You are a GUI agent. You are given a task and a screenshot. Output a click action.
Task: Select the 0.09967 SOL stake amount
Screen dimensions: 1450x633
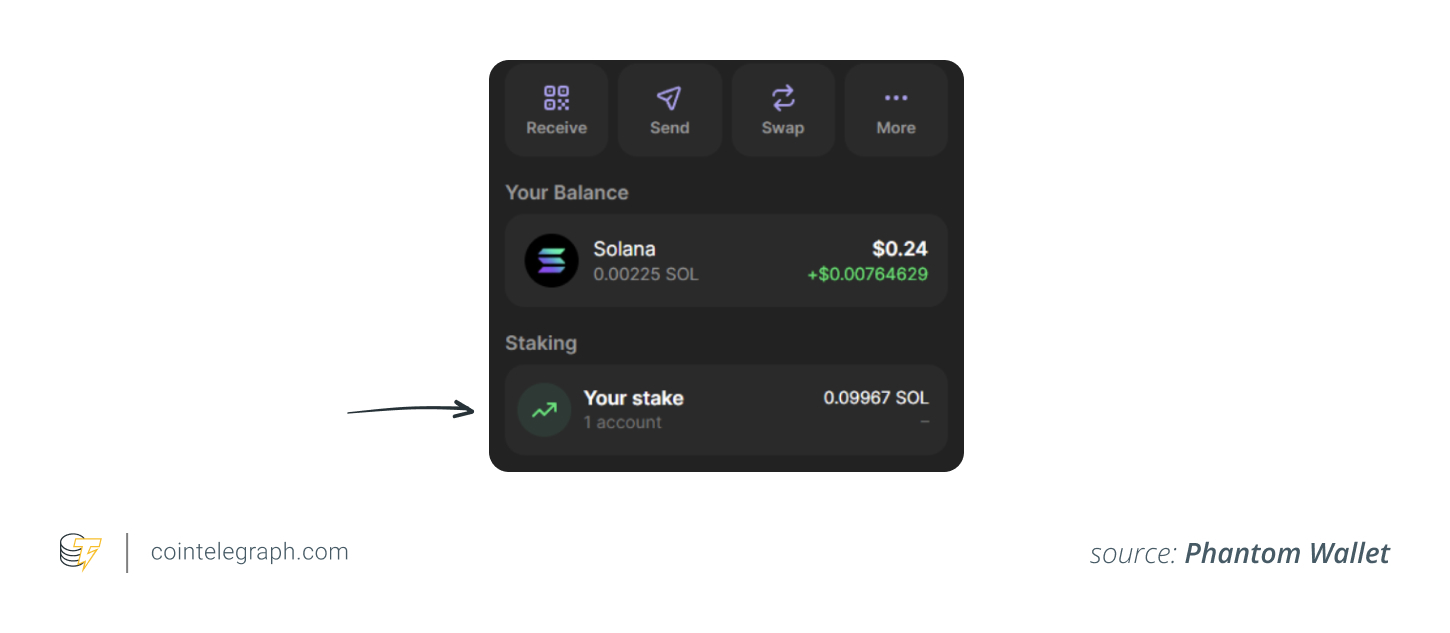pyautogui.click(x=877, y=397)
